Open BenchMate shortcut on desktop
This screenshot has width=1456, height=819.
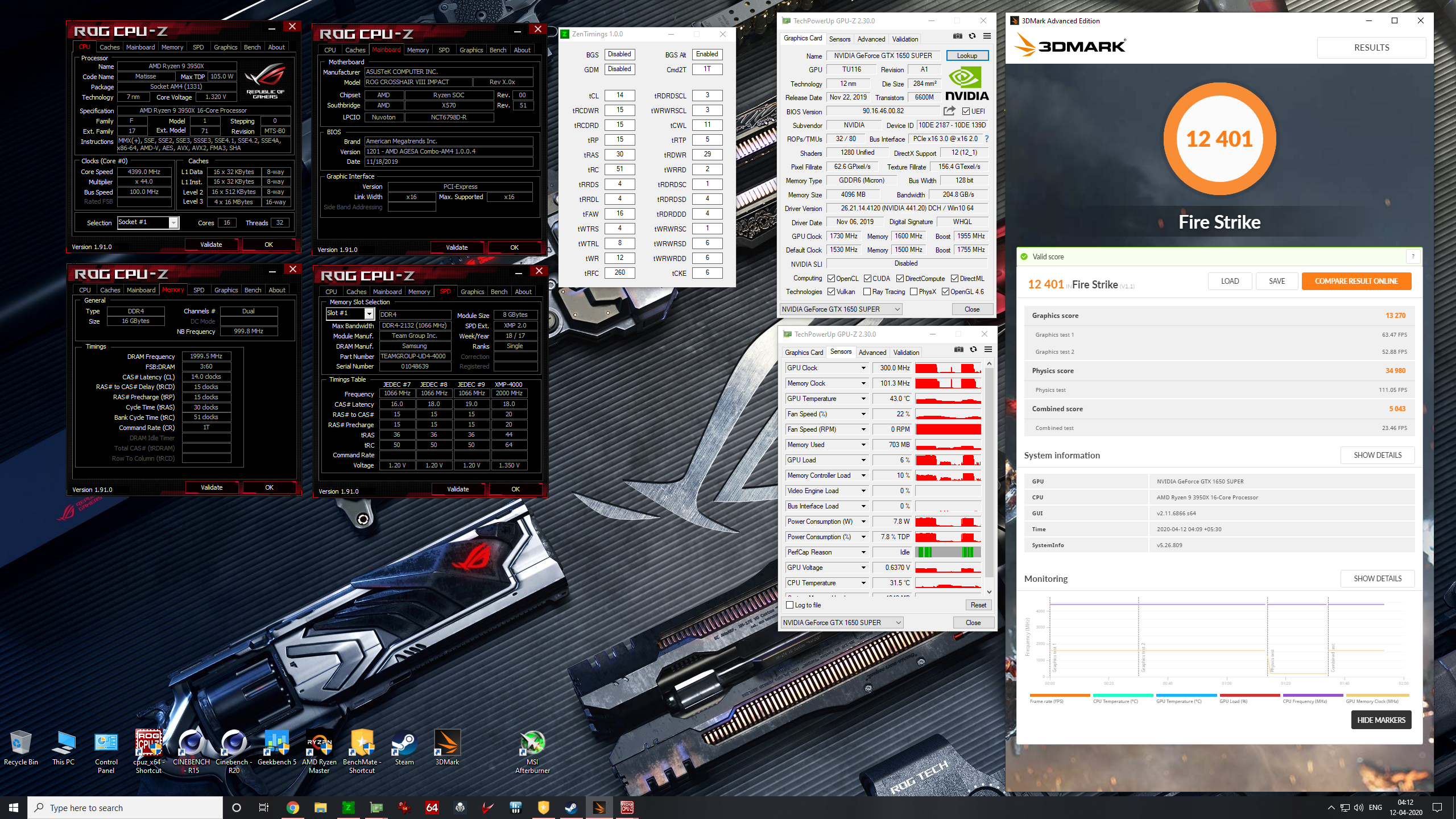pyautogui.click(x=362, y=752)
